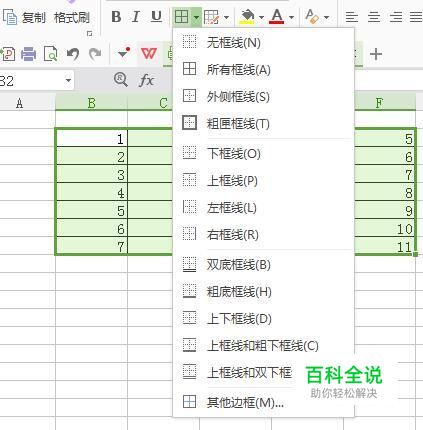Screen dimensions: 423x430
Task: Click the magnifier zoom icon near fx
Action: [x=120, y=80]
